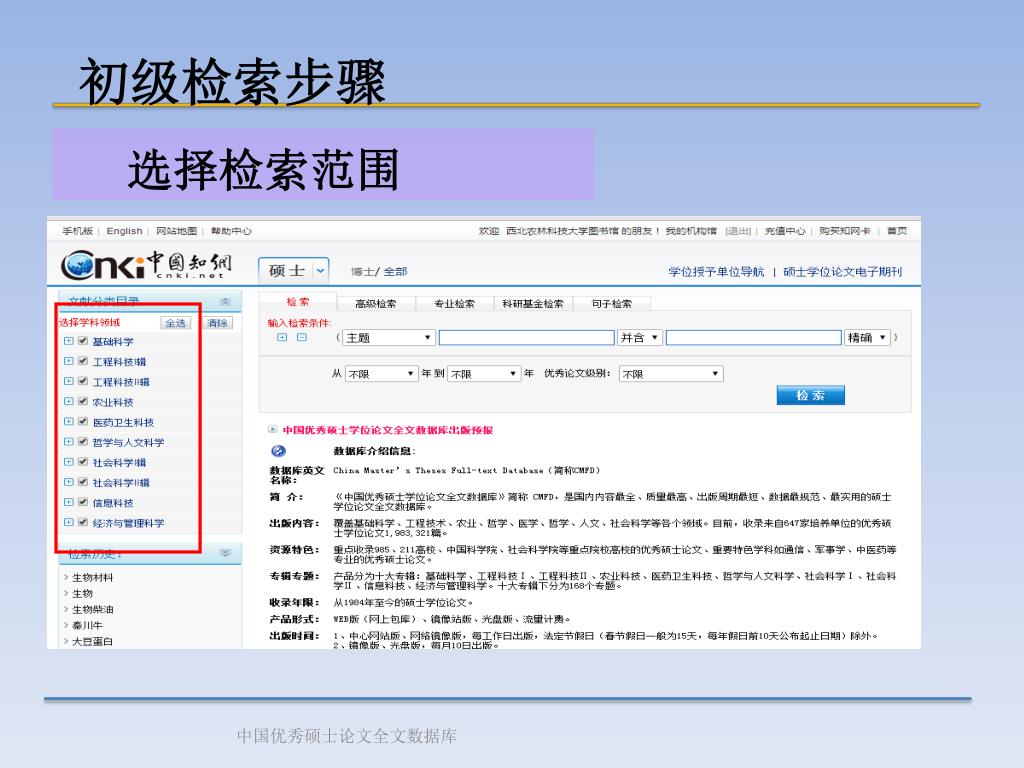The height and width of the screenshot is (768, 1024).
Task: Click the 全选 button
Action: click(176, 323)
